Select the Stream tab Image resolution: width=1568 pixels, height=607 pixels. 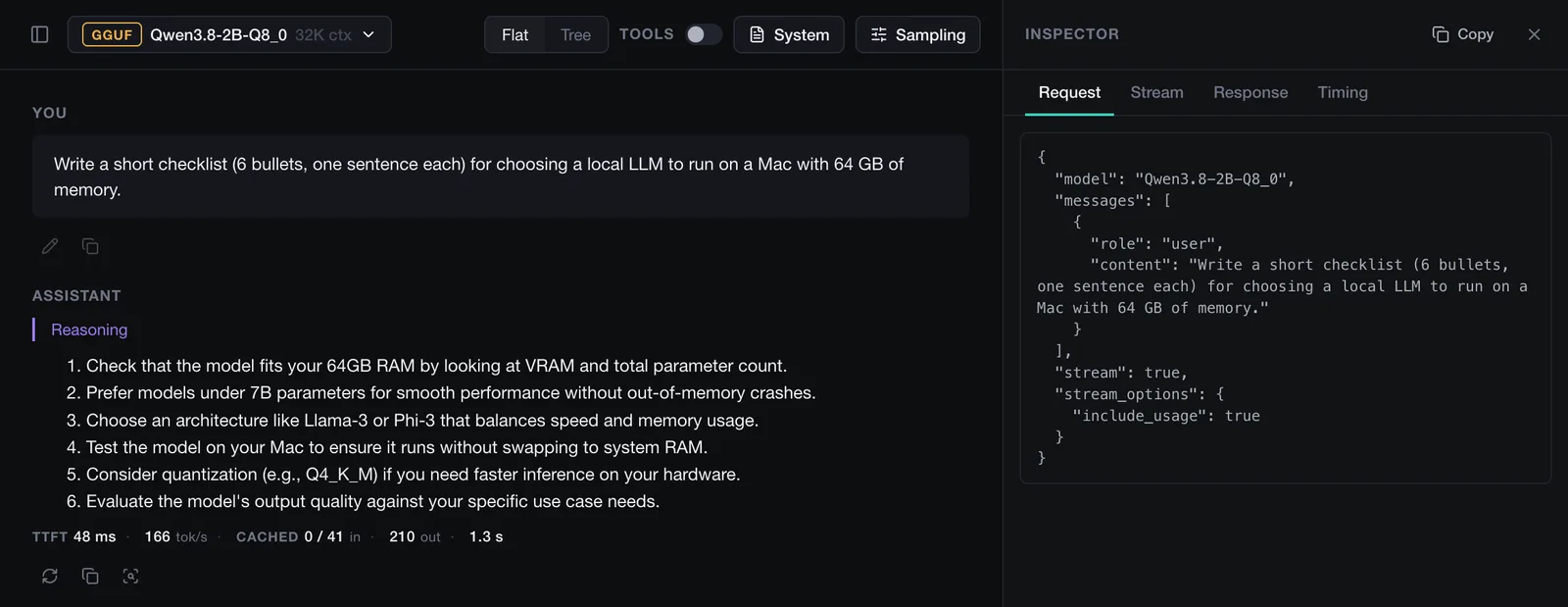click(x=1156, y=92)
